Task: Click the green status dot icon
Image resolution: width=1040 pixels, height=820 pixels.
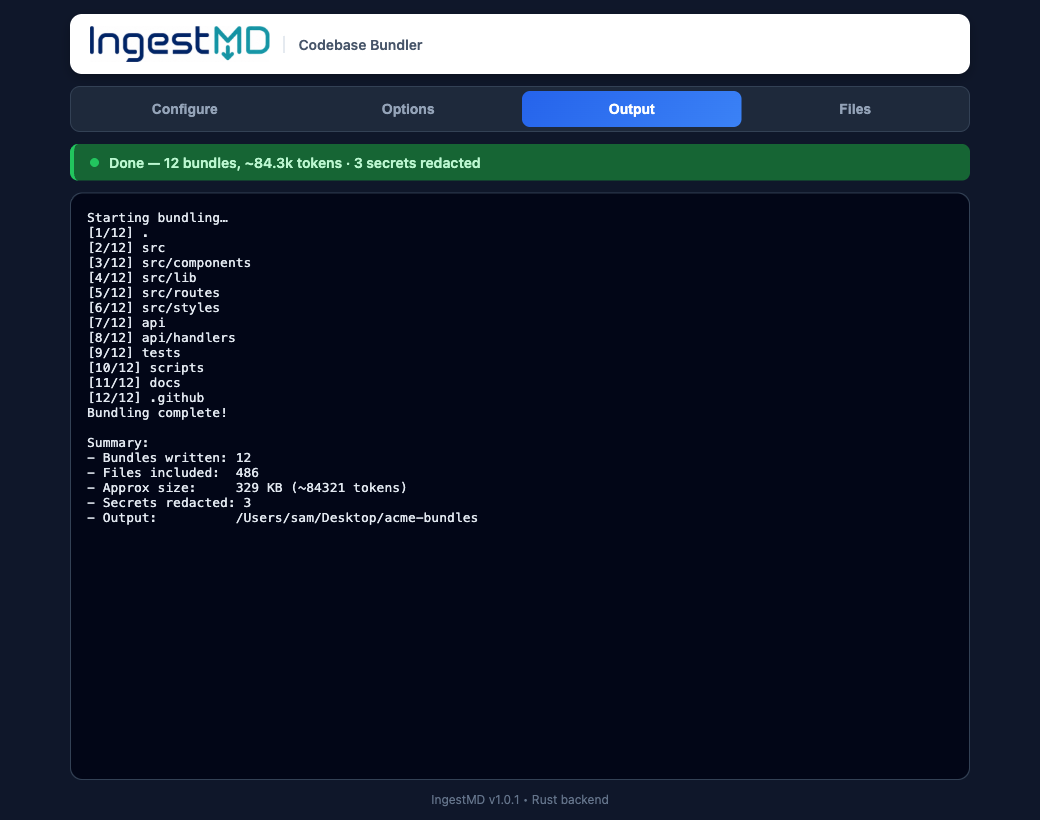Action: pos(94,163)
